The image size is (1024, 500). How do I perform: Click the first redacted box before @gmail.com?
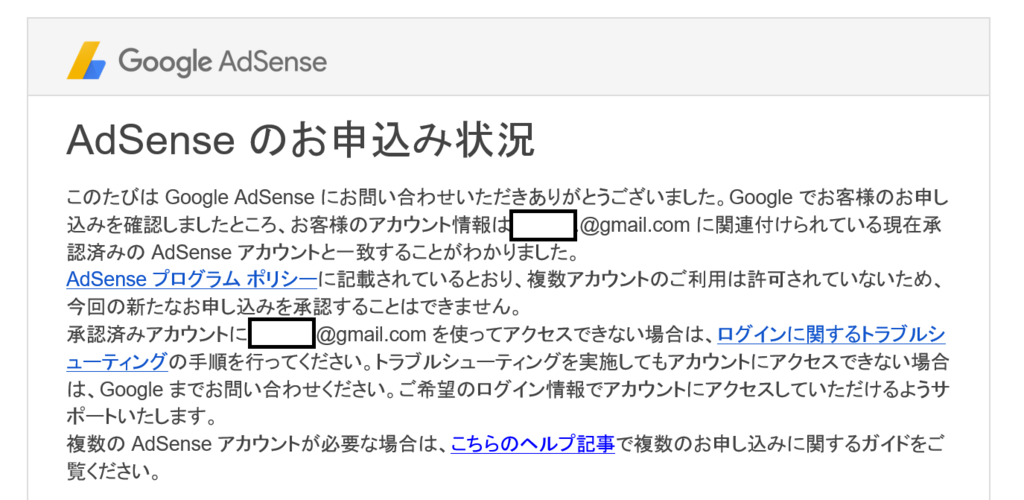[x=543, y=226]
